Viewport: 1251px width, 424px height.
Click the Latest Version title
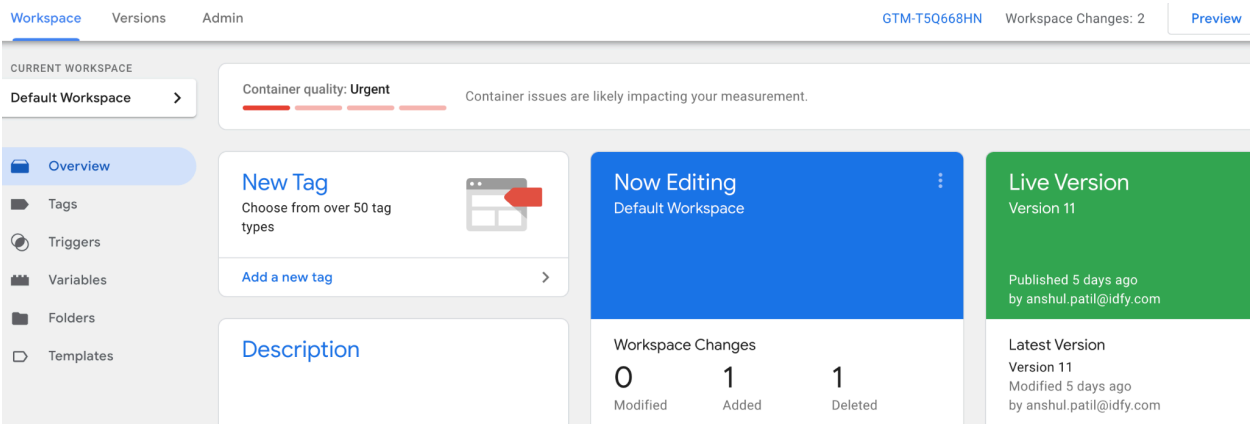[x=1057, y=345]
